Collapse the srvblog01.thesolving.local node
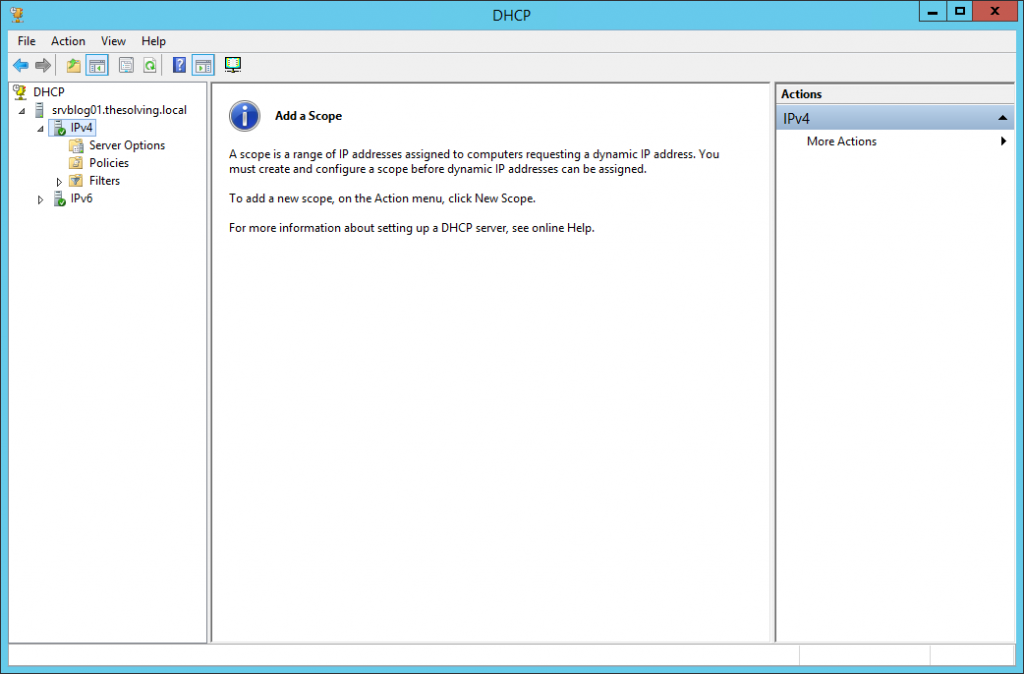The width and height of the screenshot is (1024, 674). click(24, 110)
